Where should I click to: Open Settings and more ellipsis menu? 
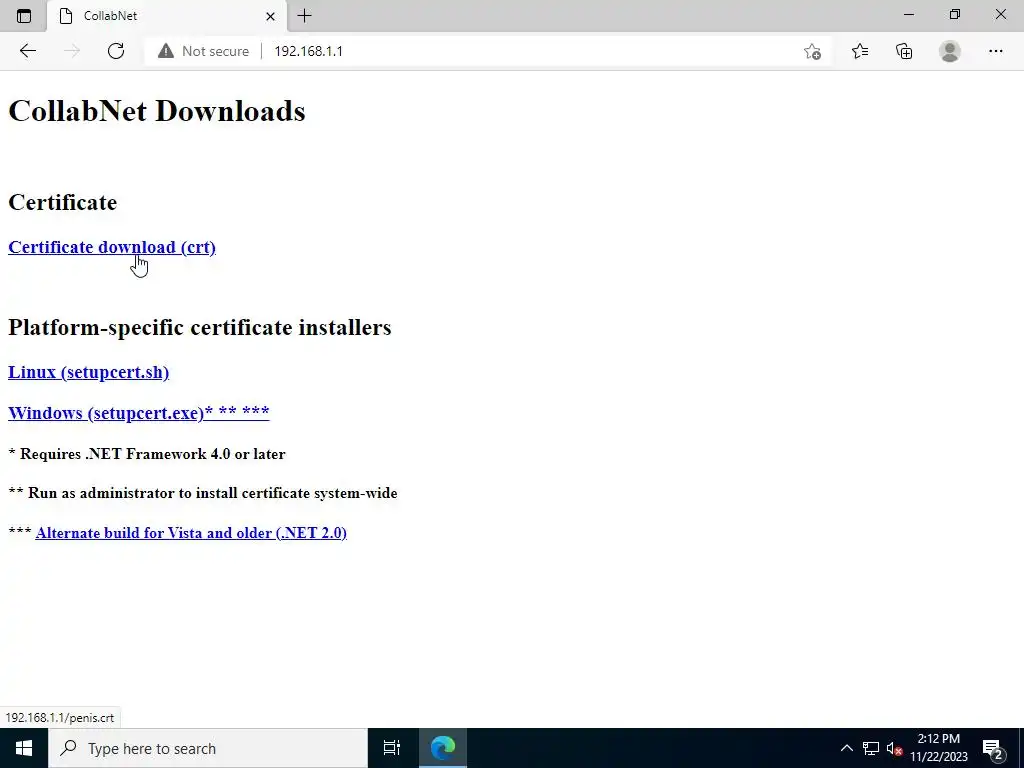995,51
